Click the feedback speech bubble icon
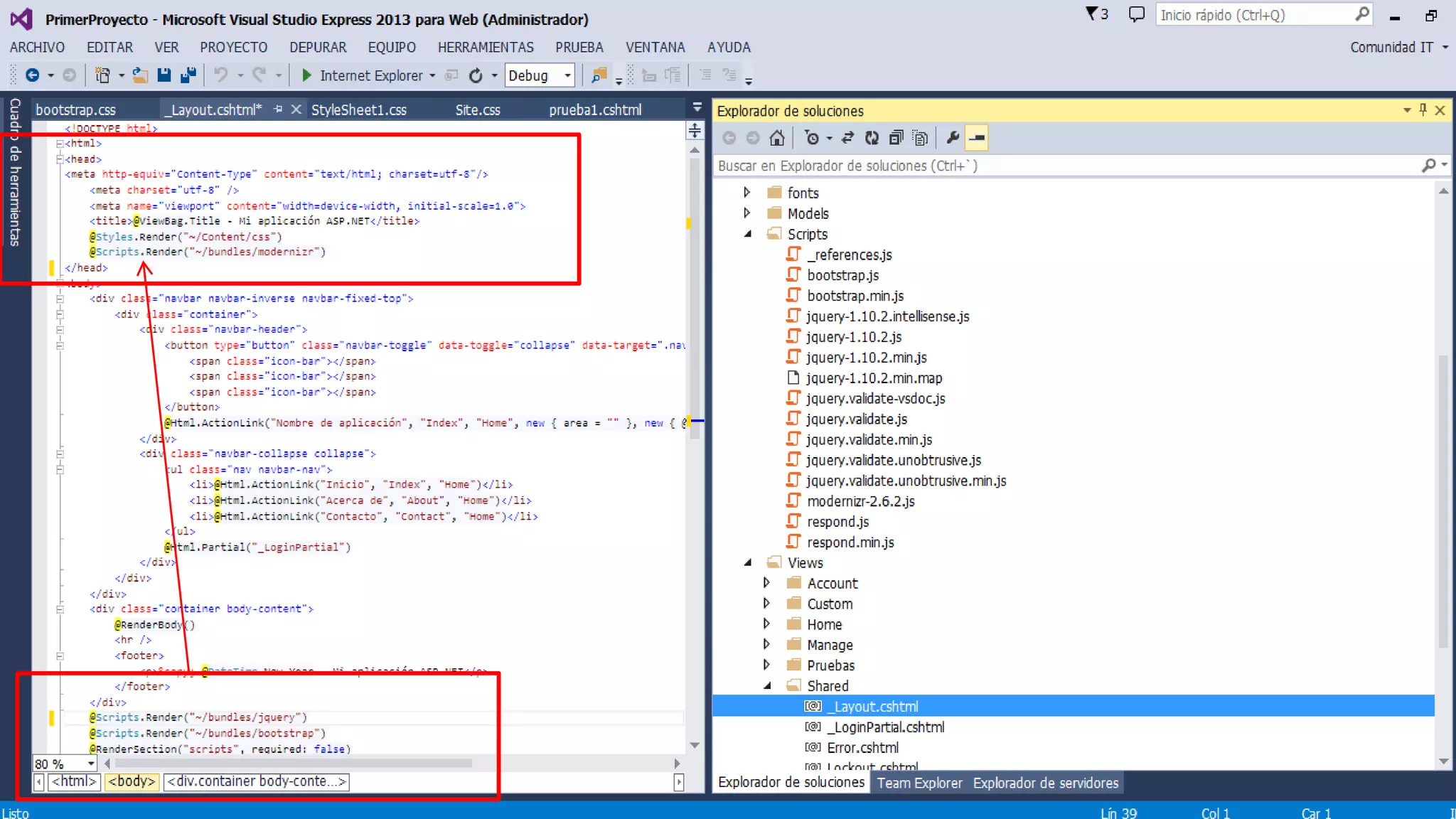 1136,14
